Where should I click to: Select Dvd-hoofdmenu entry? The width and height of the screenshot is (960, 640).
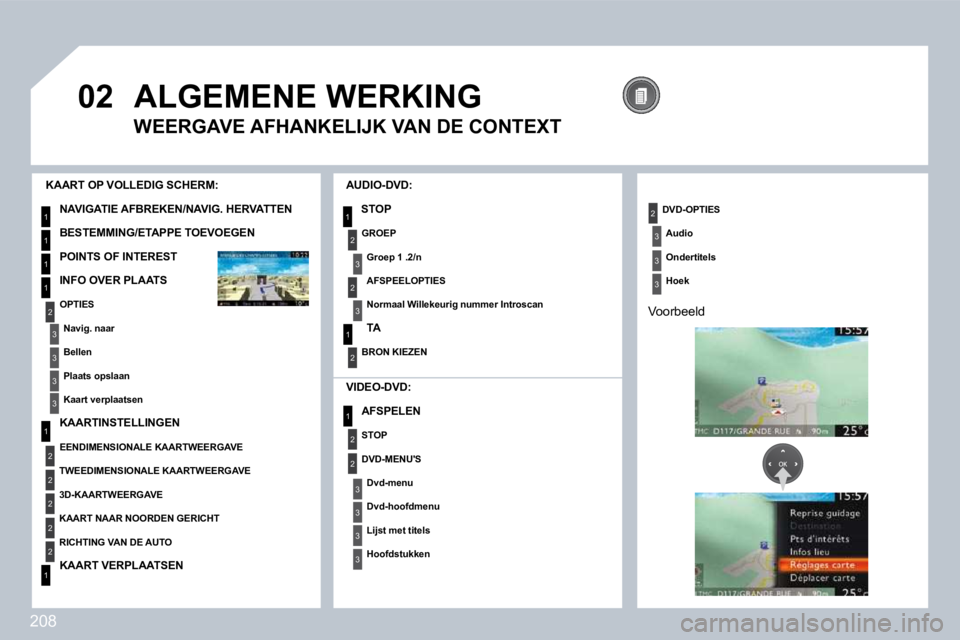pos(403,506)
